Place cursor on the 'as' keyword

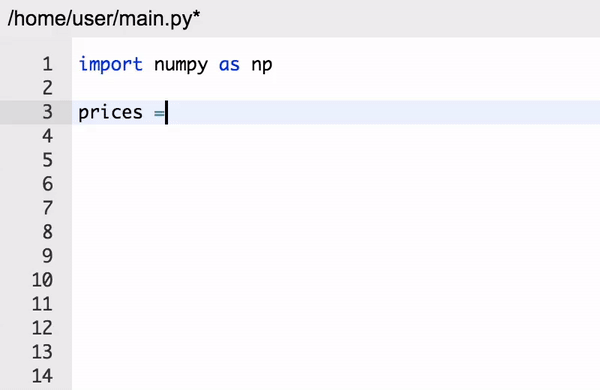click(229, 65)
